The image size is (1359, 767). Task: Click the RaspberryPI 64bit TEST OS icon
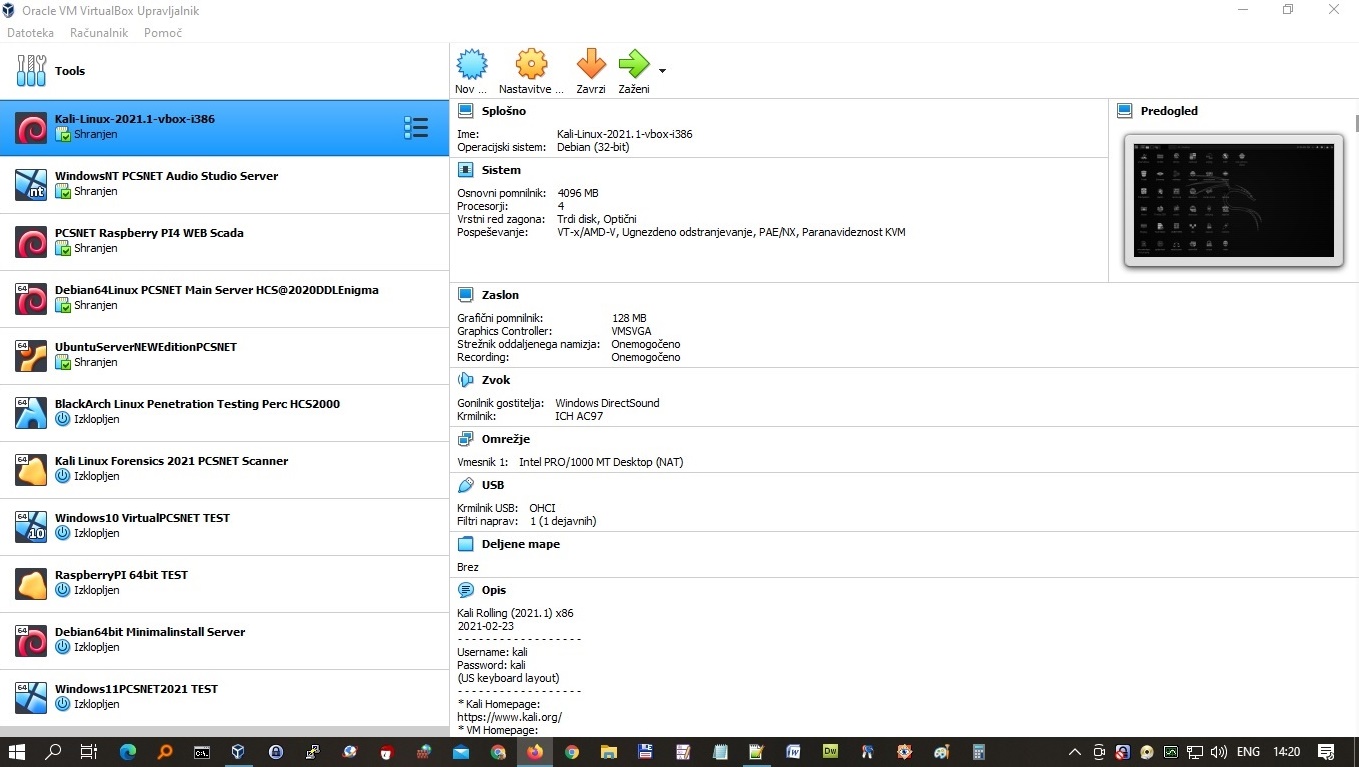pos(31,584)
